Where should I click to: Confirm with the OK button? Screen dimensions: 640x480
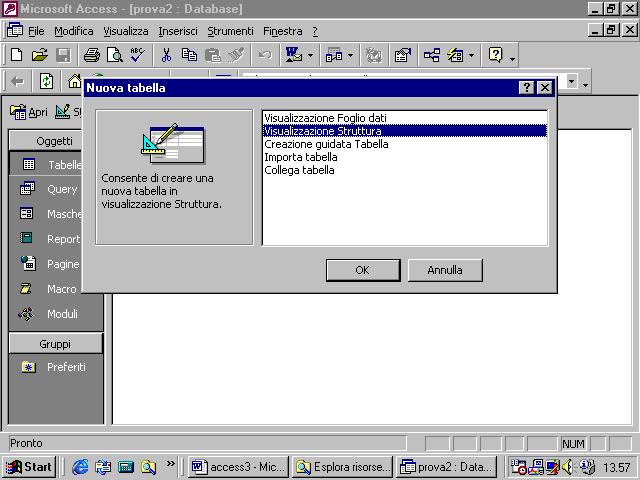tap(363, 270)
